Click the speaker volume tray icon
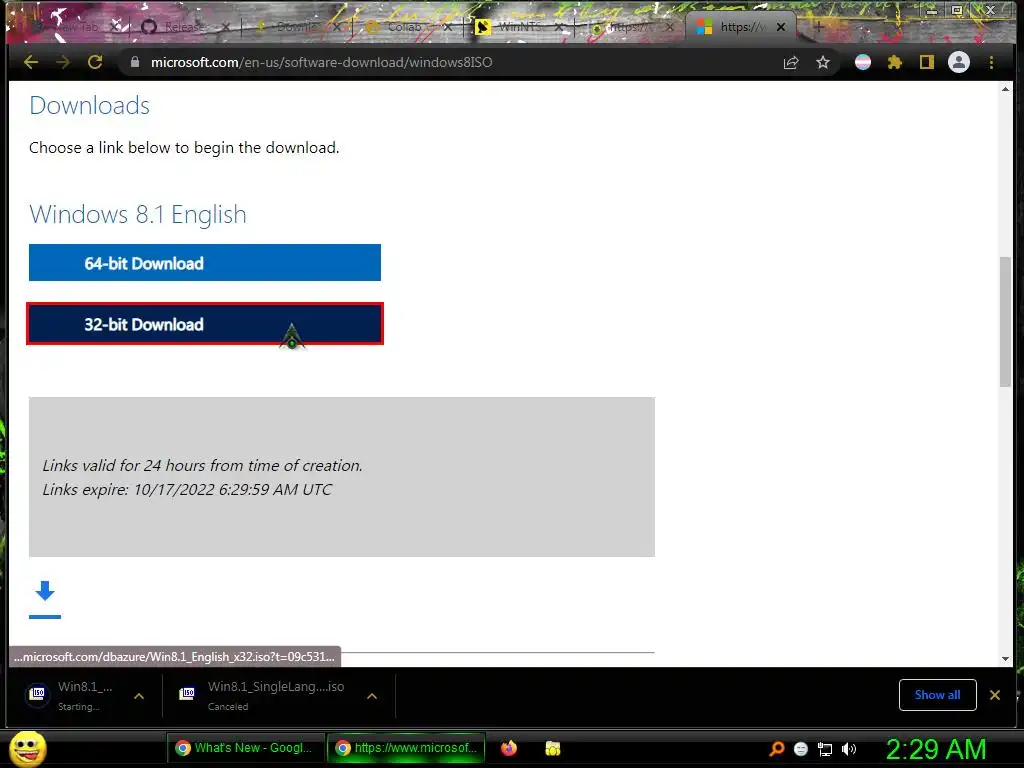Viewport: 1024px width, 768px height. 848,749
